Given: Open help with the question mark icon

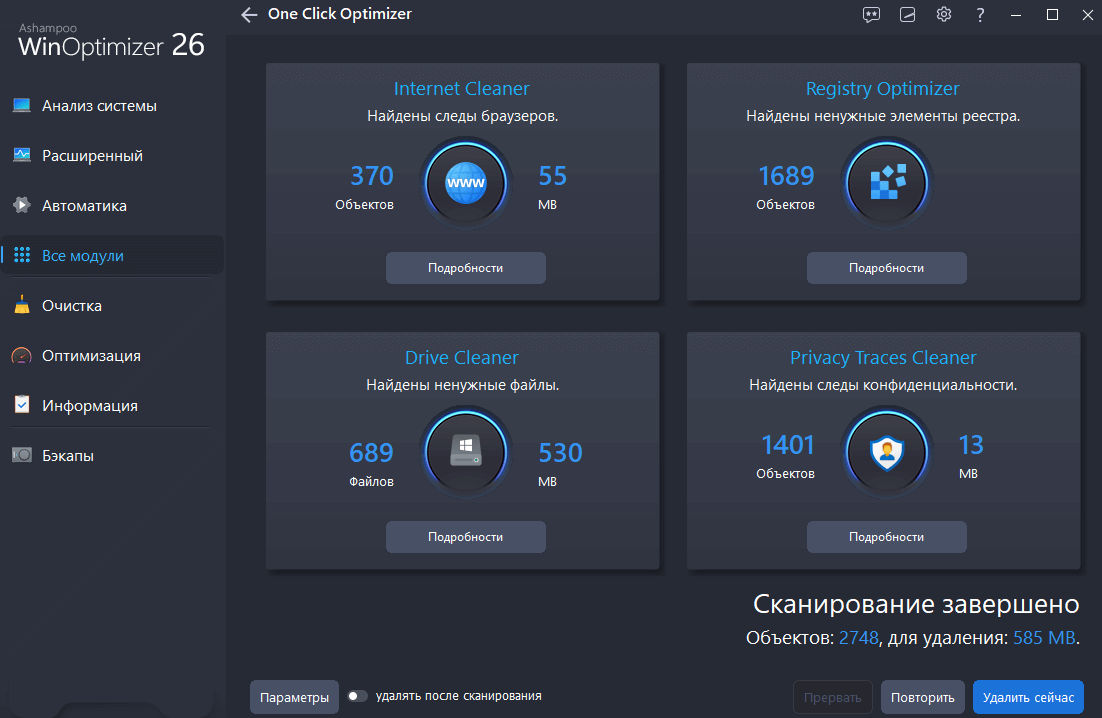Looking at the screenshot, I should tap(980, 15).
